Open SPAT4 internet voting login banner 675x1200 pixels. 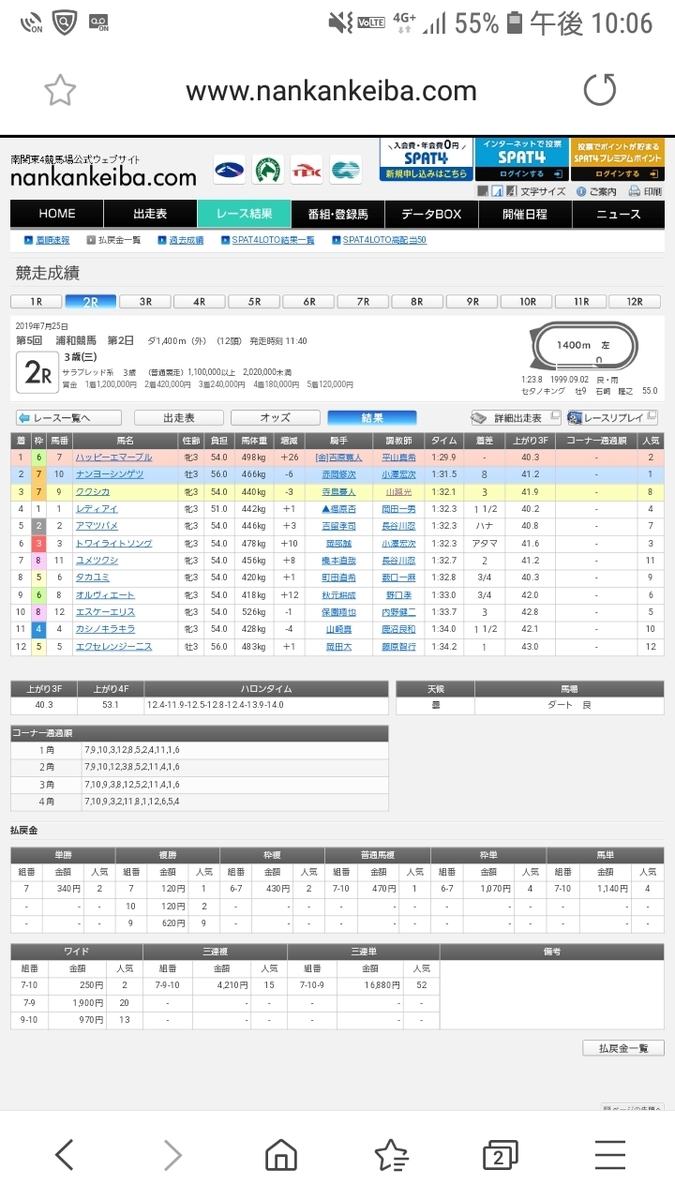521,160
